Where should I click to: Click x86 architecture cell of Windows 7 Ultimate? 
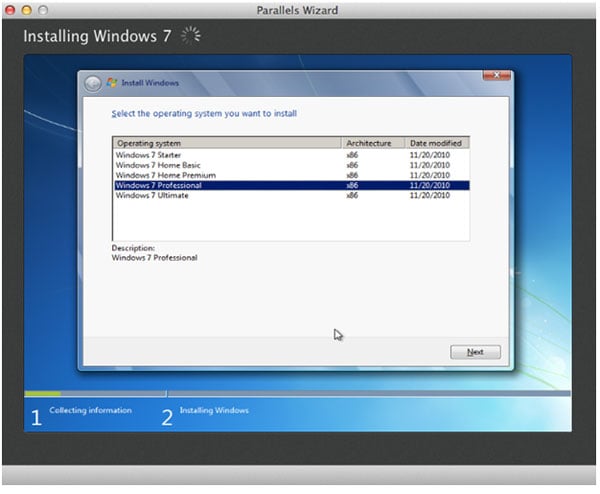pyautogui.click(x=352, y=196)
